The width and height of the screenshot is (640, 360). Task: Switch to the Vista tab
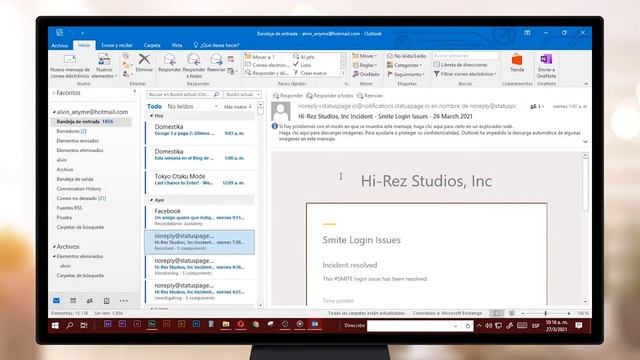[176, 45]
